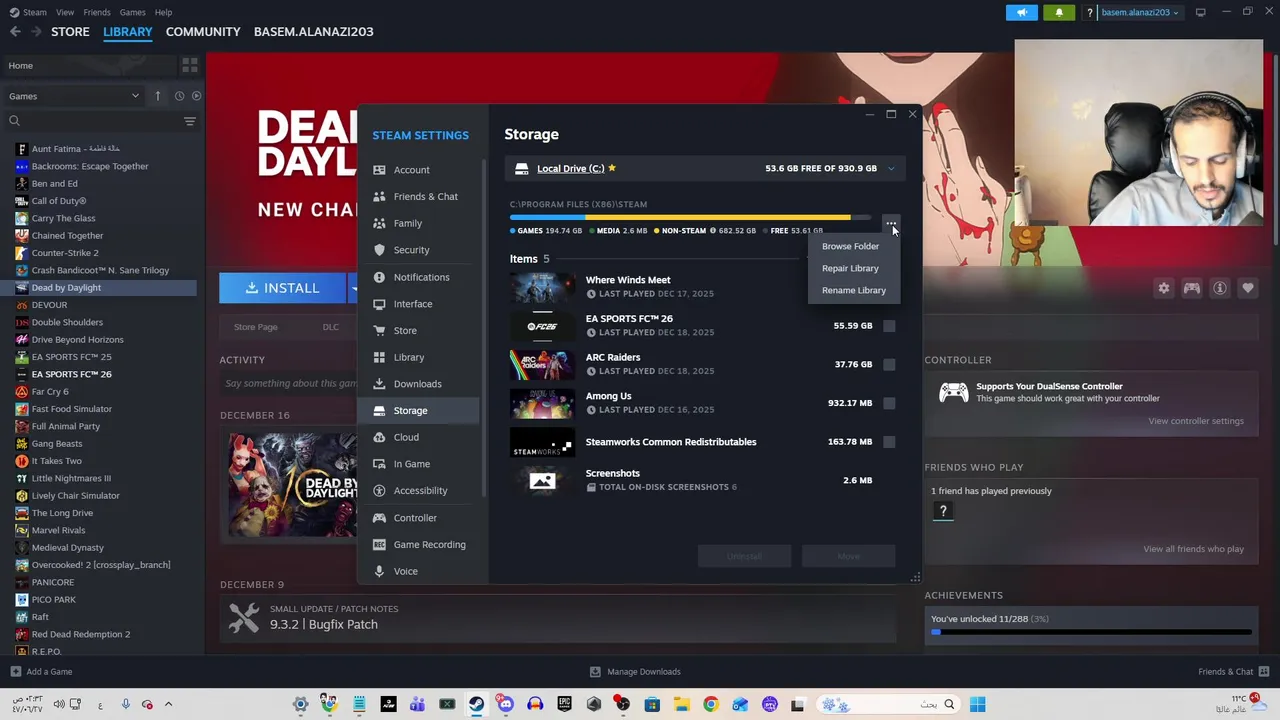Click the Game Recording icon in settings
The width and height of the screenshot is (1280, 720).
(x=379, y=545)
